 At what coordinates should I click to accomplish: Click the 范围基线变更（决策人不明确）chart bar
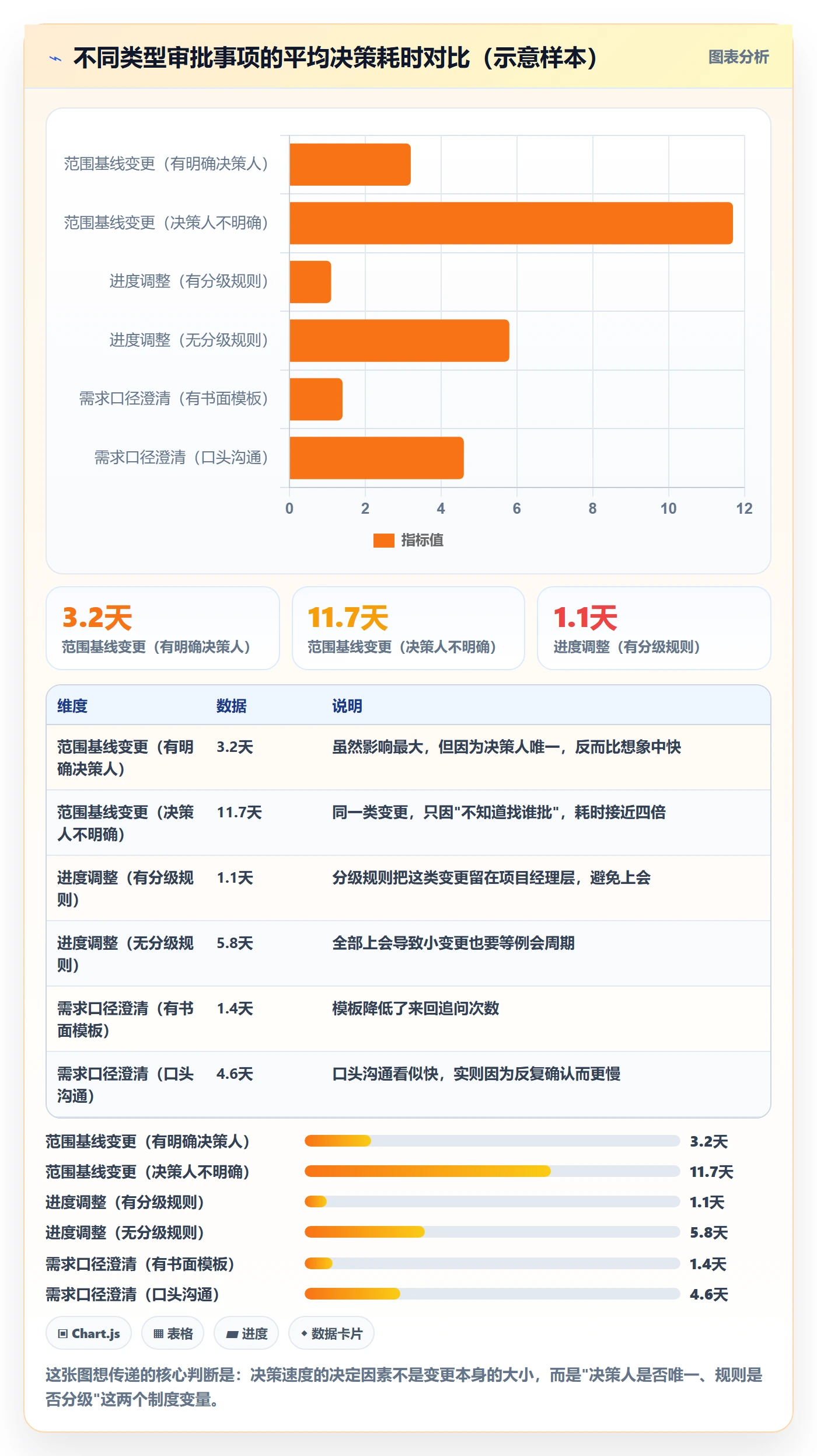511,223
